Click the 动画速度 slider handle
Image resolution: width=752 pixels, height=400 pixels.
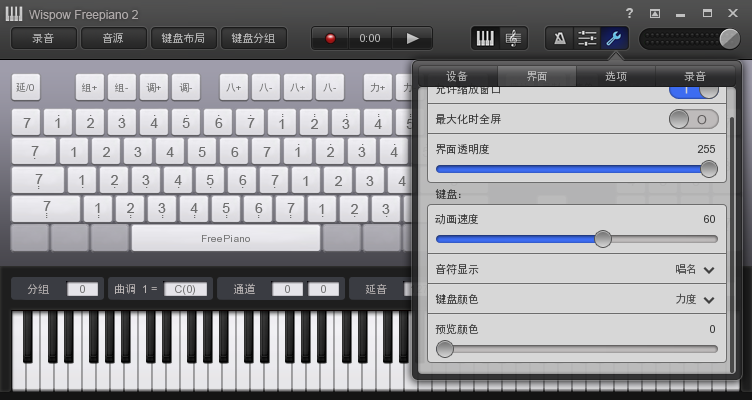(x=603, y=239)
